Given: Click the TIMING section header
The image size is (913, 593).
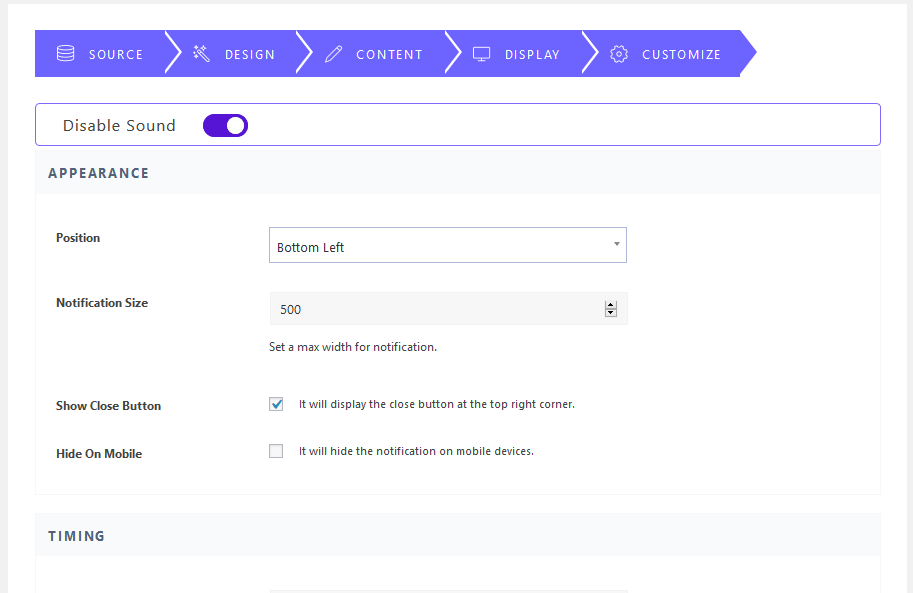Looking at the screenshot, I should click(76, 535).
